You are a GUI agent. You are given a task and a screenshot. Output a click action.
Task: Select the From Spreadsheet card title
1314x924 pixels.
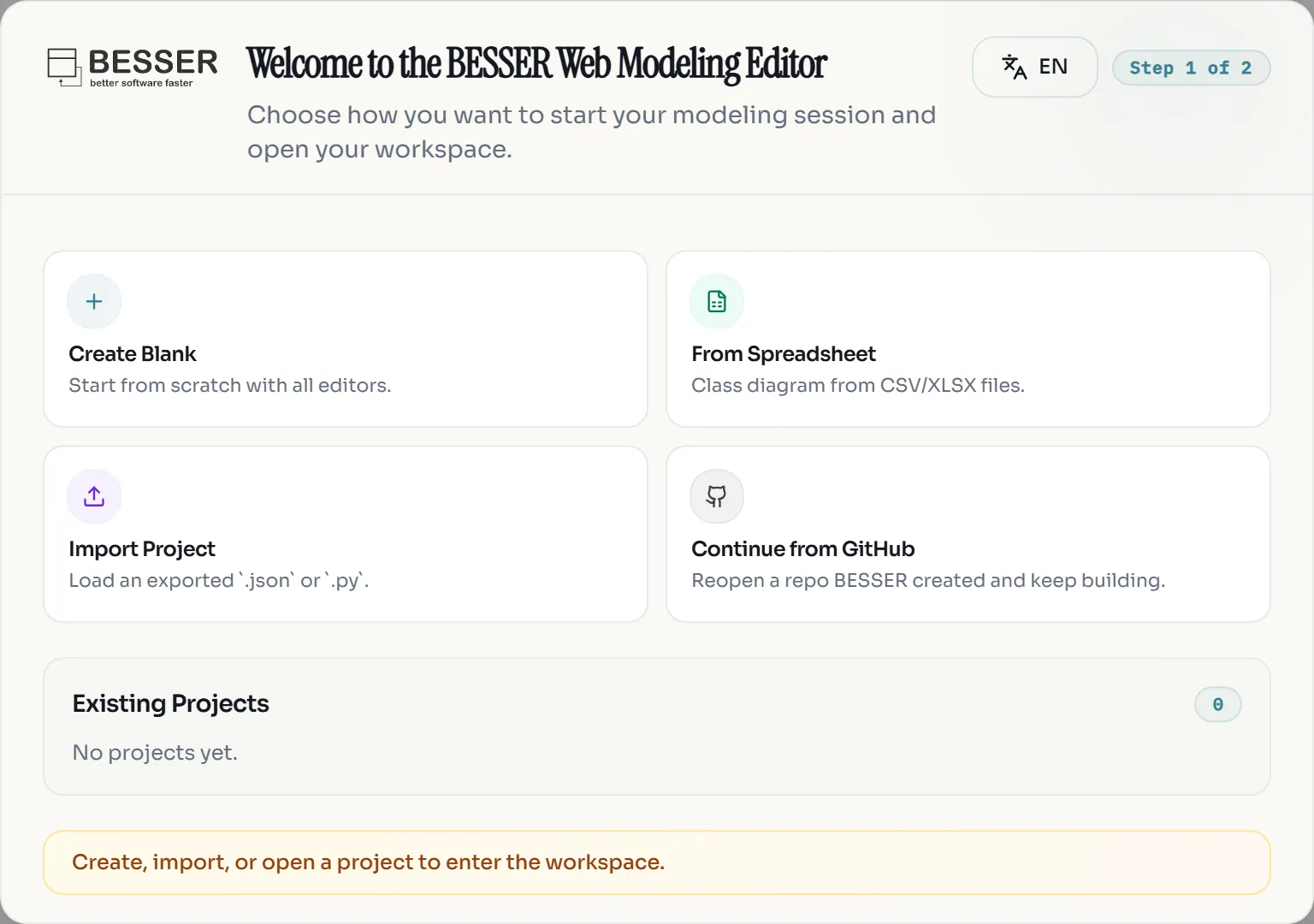pyautogui.click(x=784, y=354)
